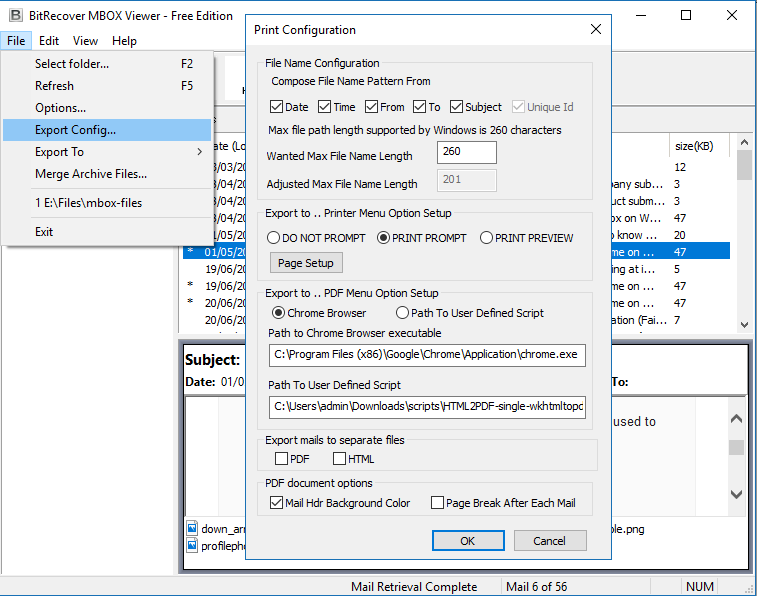Select DO NOT PROMPT radio option

pyautogui.click(x=273, y=238)
